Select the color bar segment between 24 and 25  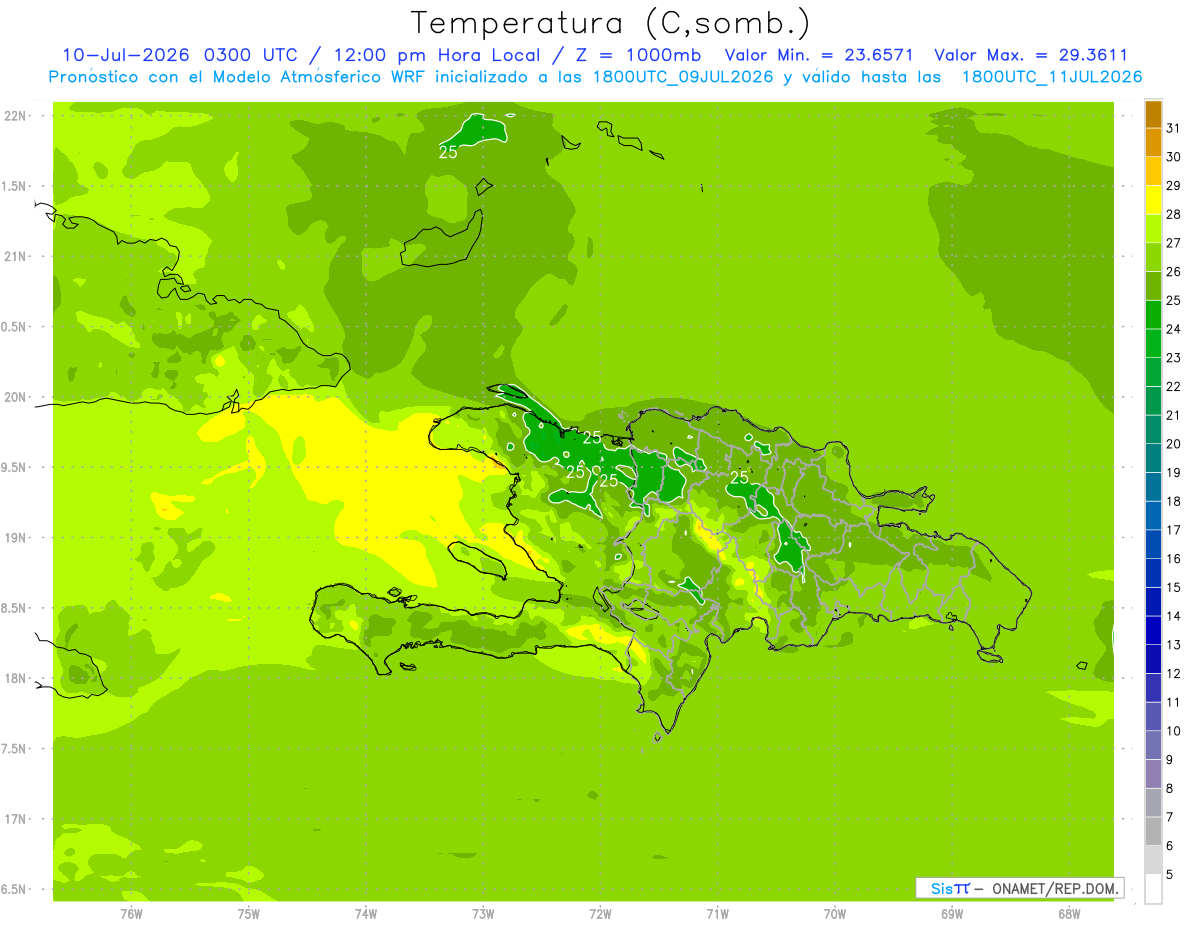pyautogui.click(x=1153, y=315)
